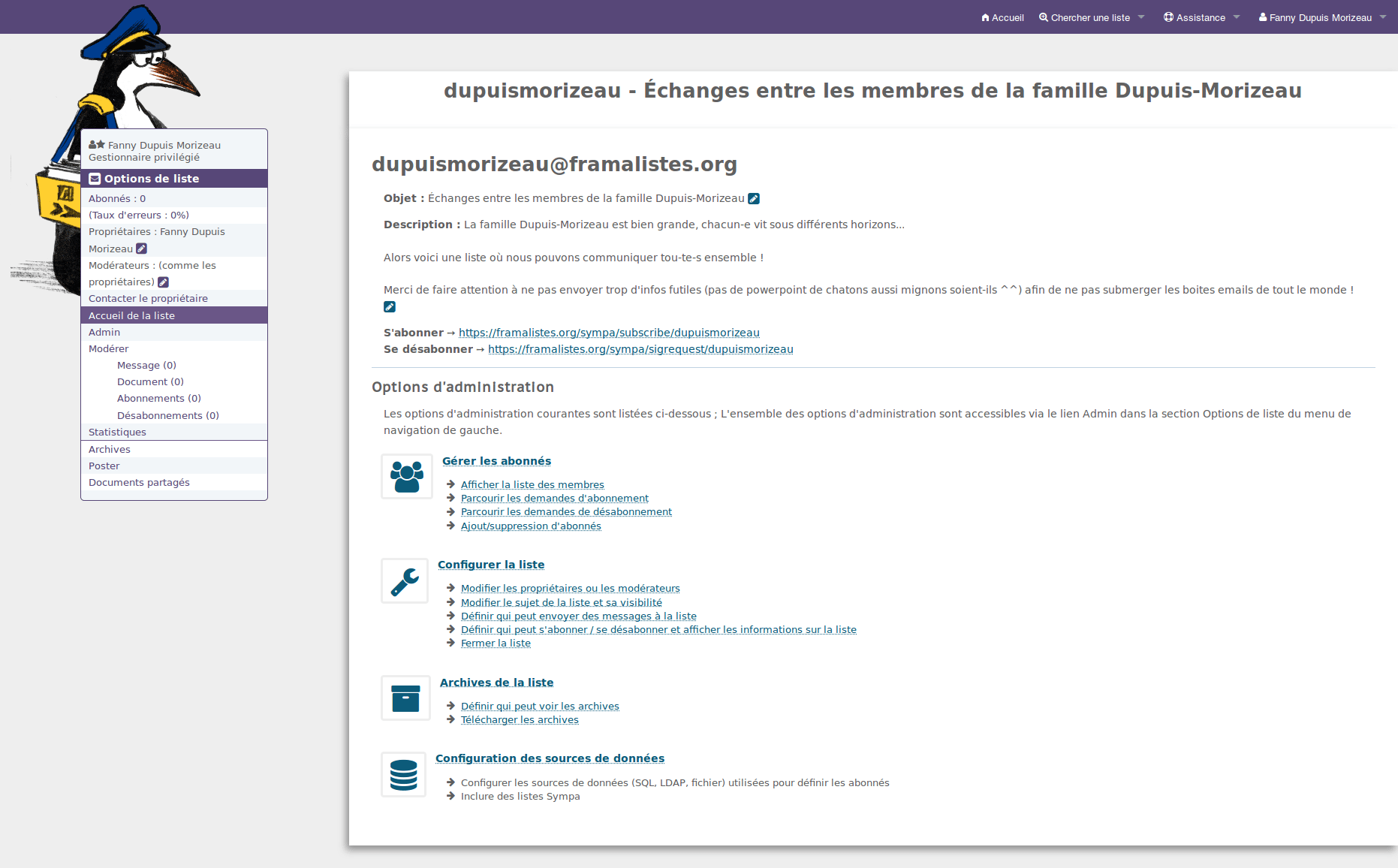
Task: Click Afficher la liste des membres
Action: pos(532,485)
